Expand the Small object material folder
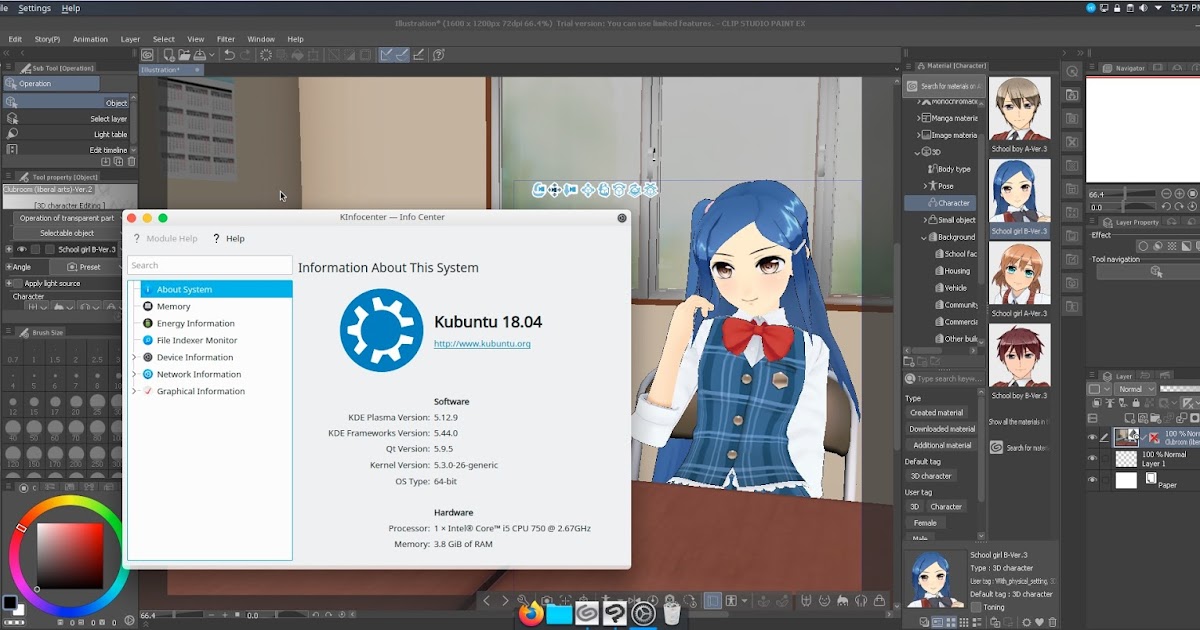This screenshot has height=630, width=1200. [x=926, y=220]
